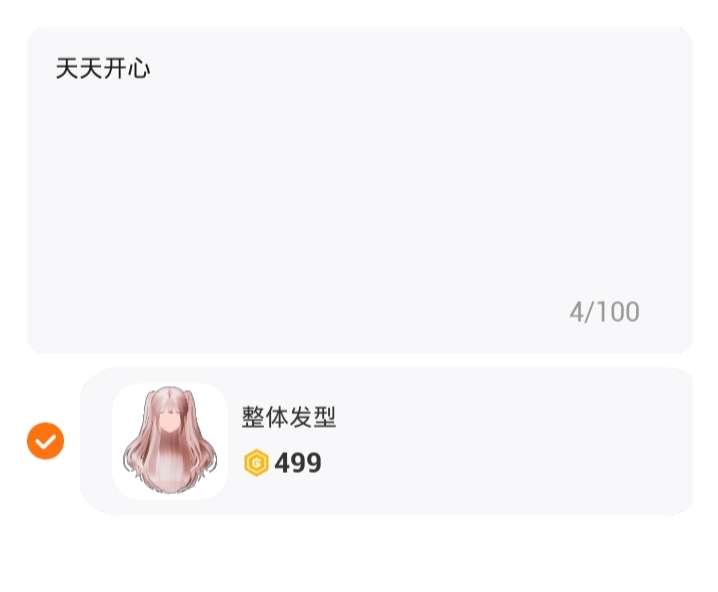Place cursor after the 天天开心 text
Viewport: 718px width, 592px height.
152,69
